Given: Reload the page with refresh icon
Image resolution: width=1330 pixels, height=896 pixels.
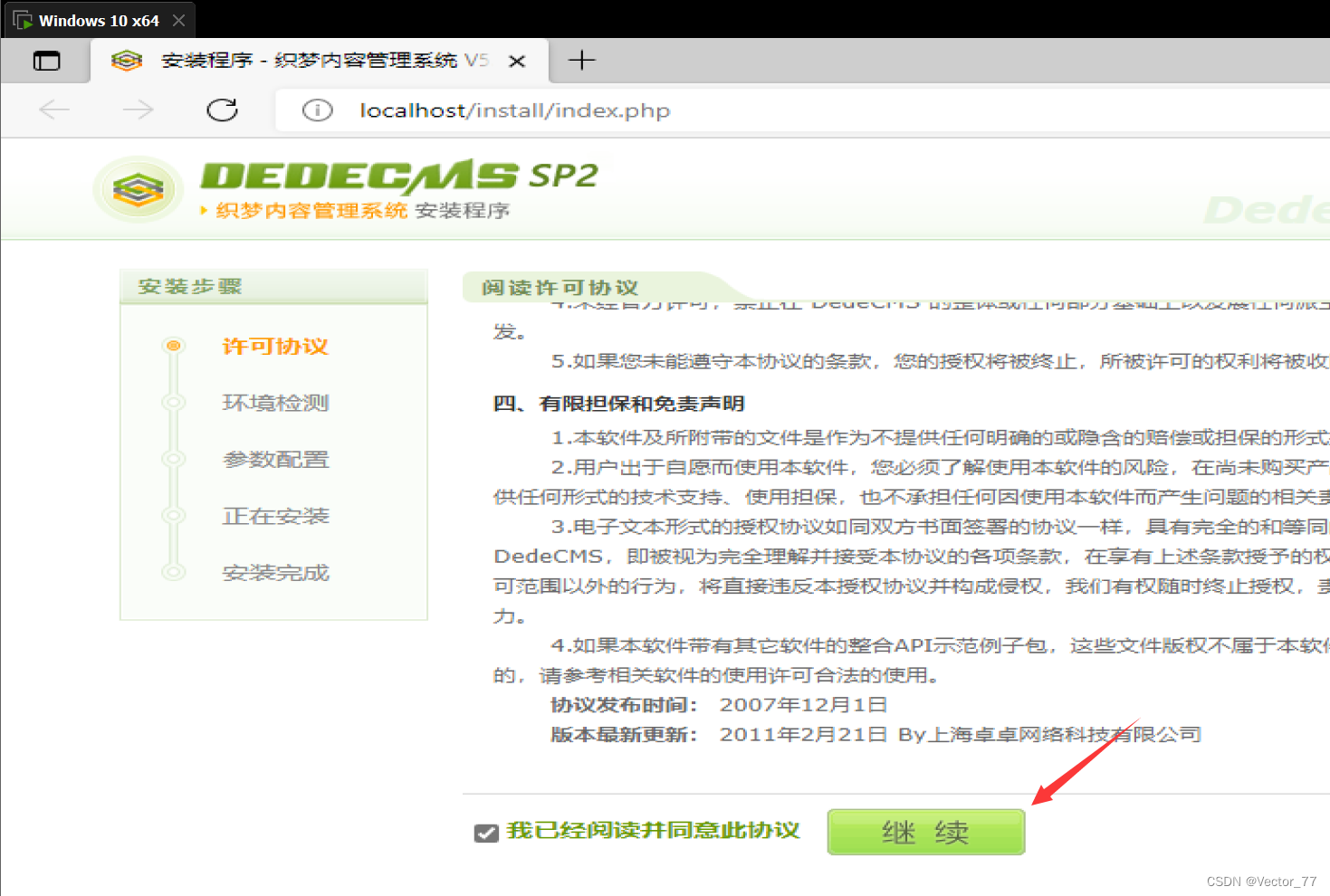Looking at the screenshot, I should coord(222,110).
